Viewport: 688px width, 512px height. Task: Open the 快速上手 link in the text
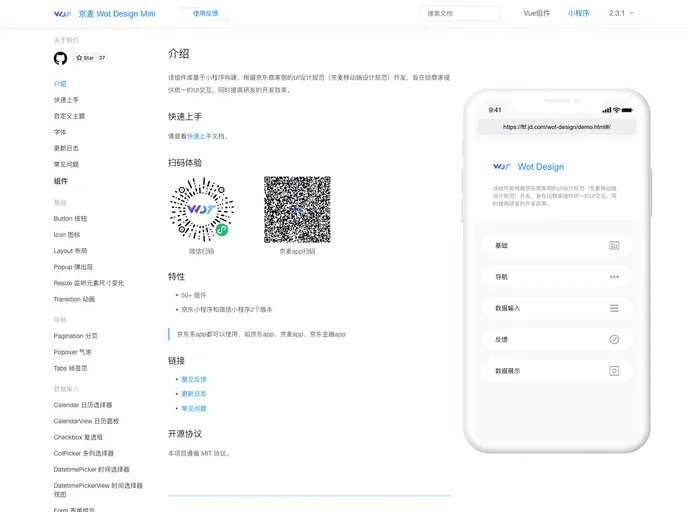198,136
